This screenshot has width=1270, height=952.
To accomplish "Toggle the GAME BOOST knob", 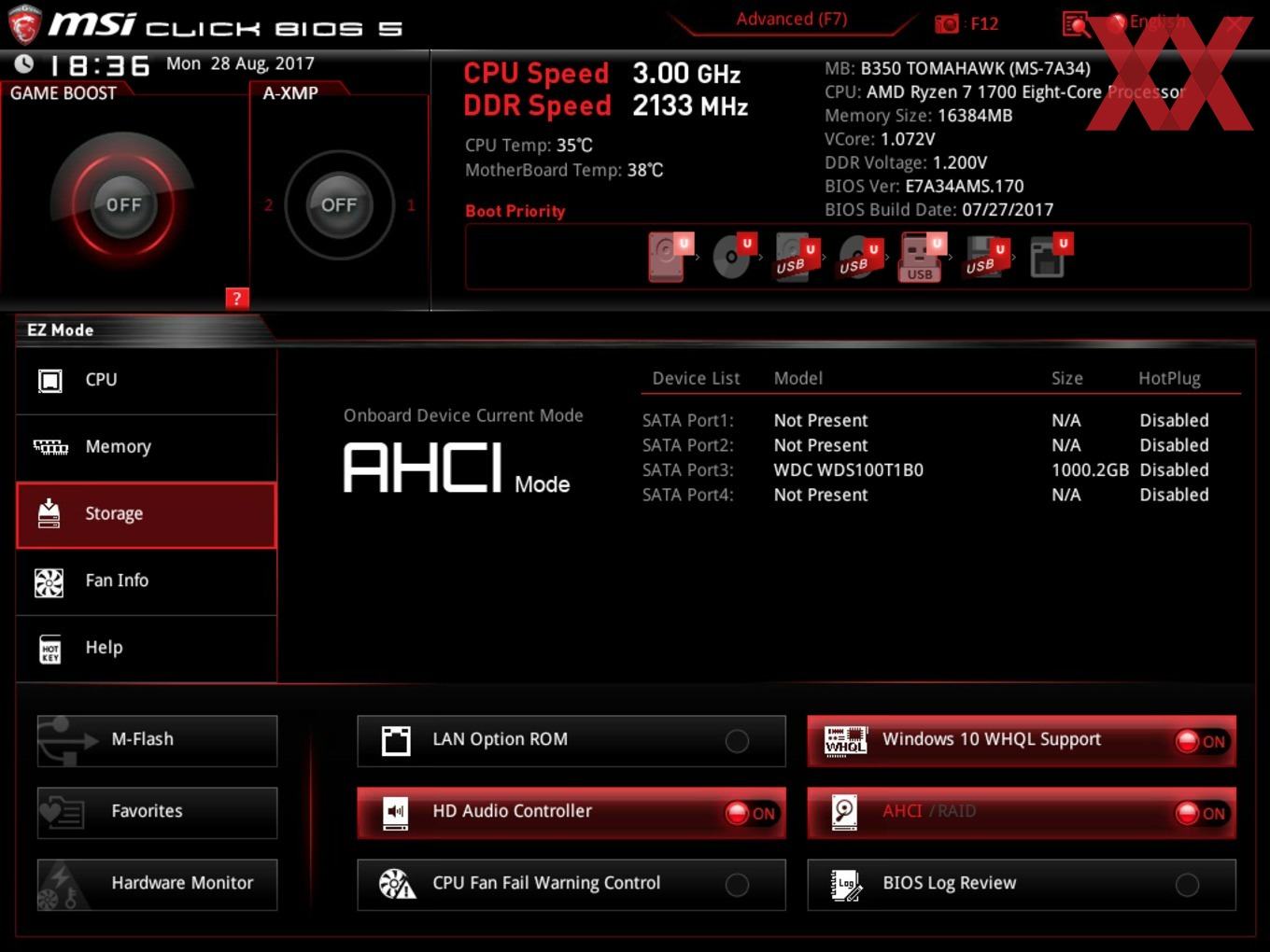I will (123, 204).
